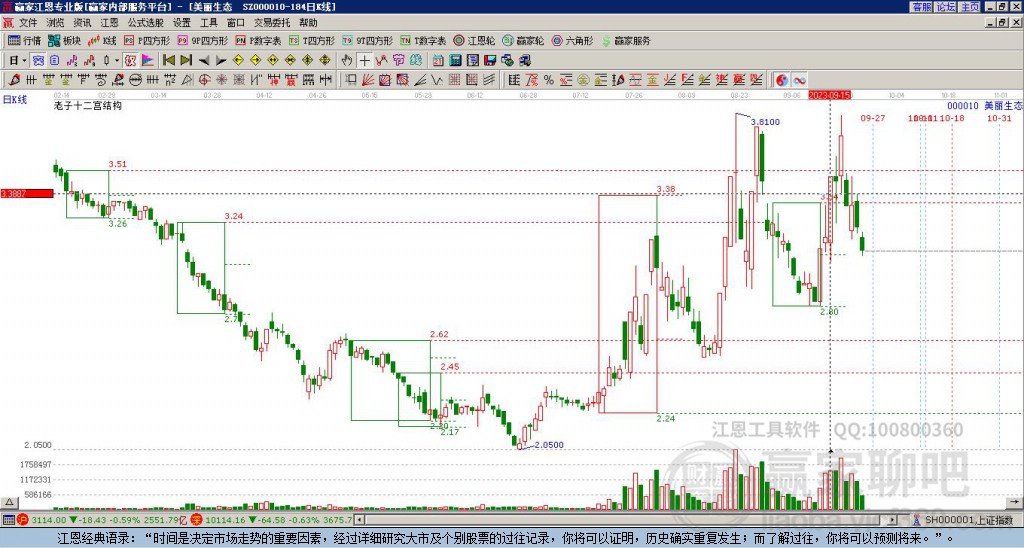
Task: Click the 老子十二宫结构 label
Action: pyautogui.click(x=88, y=105)
